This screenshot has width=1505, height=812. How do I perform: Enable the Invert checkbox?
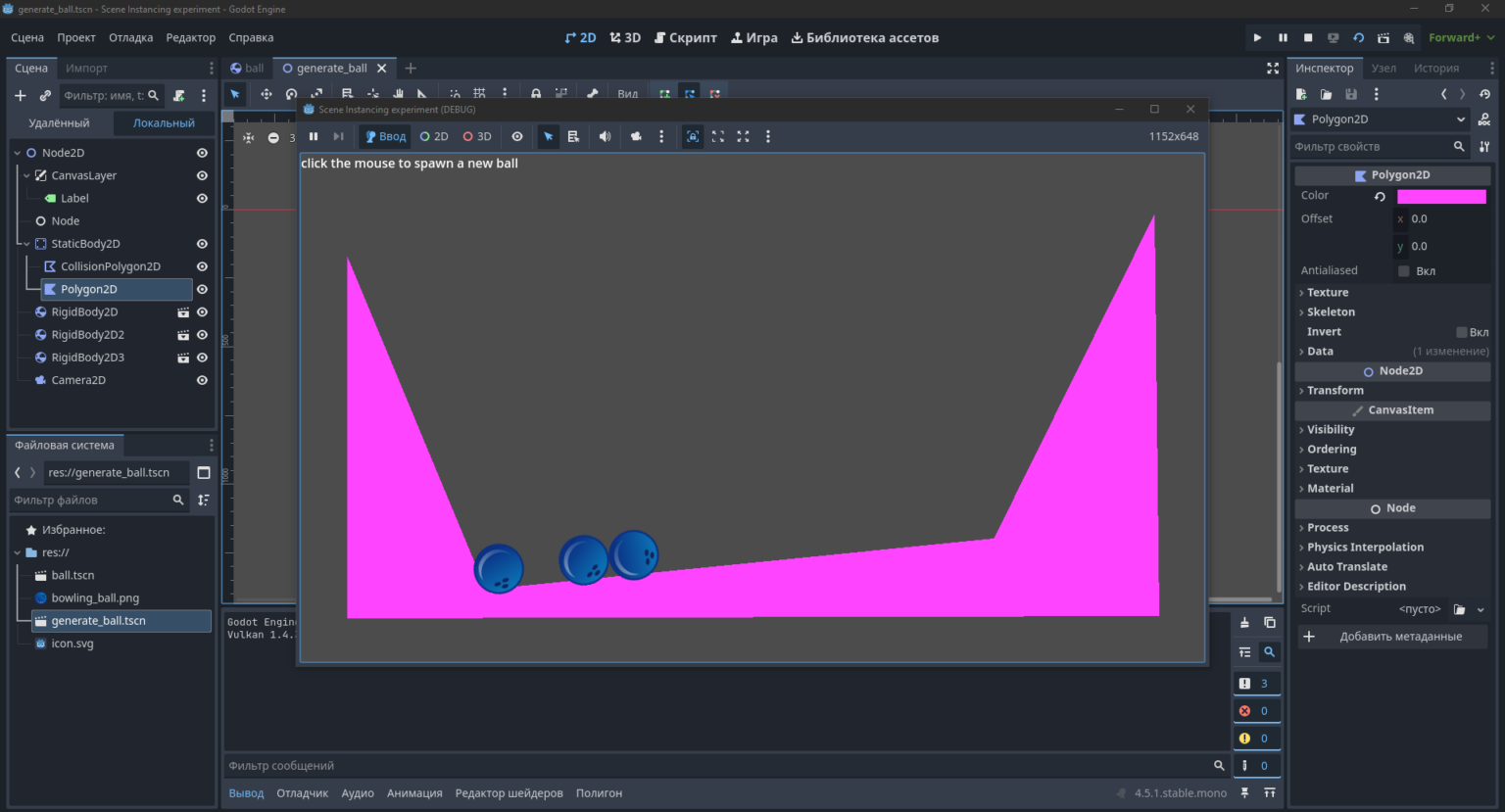1462,332
